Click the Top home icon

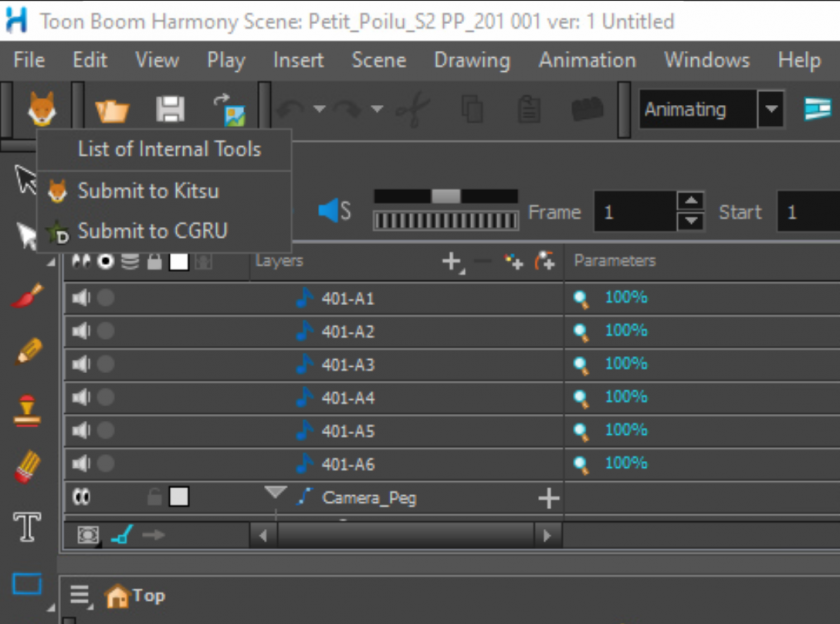[x=117, y=596]
